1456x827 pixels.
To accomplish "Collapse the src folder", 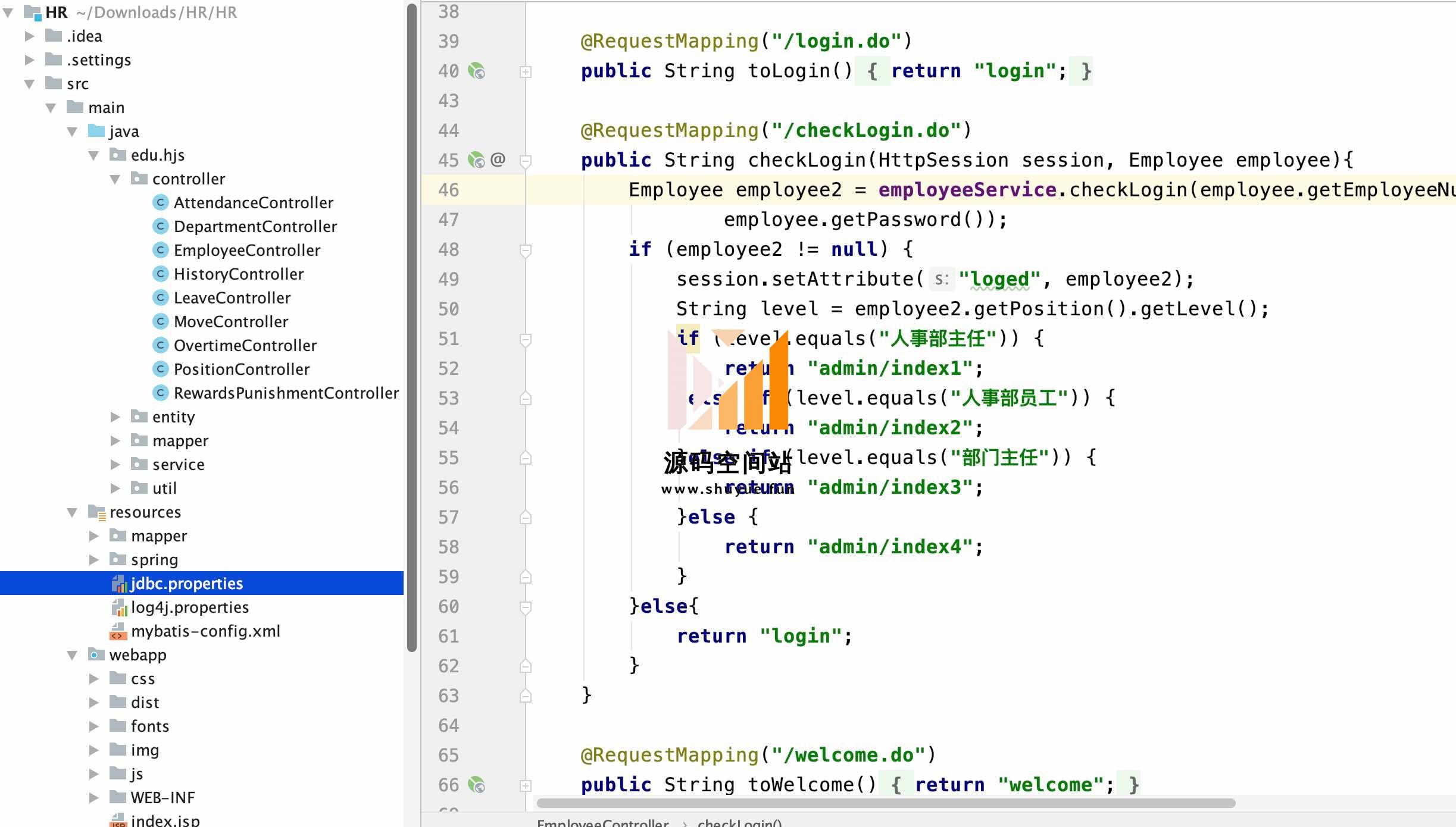I will pos(29,84).
